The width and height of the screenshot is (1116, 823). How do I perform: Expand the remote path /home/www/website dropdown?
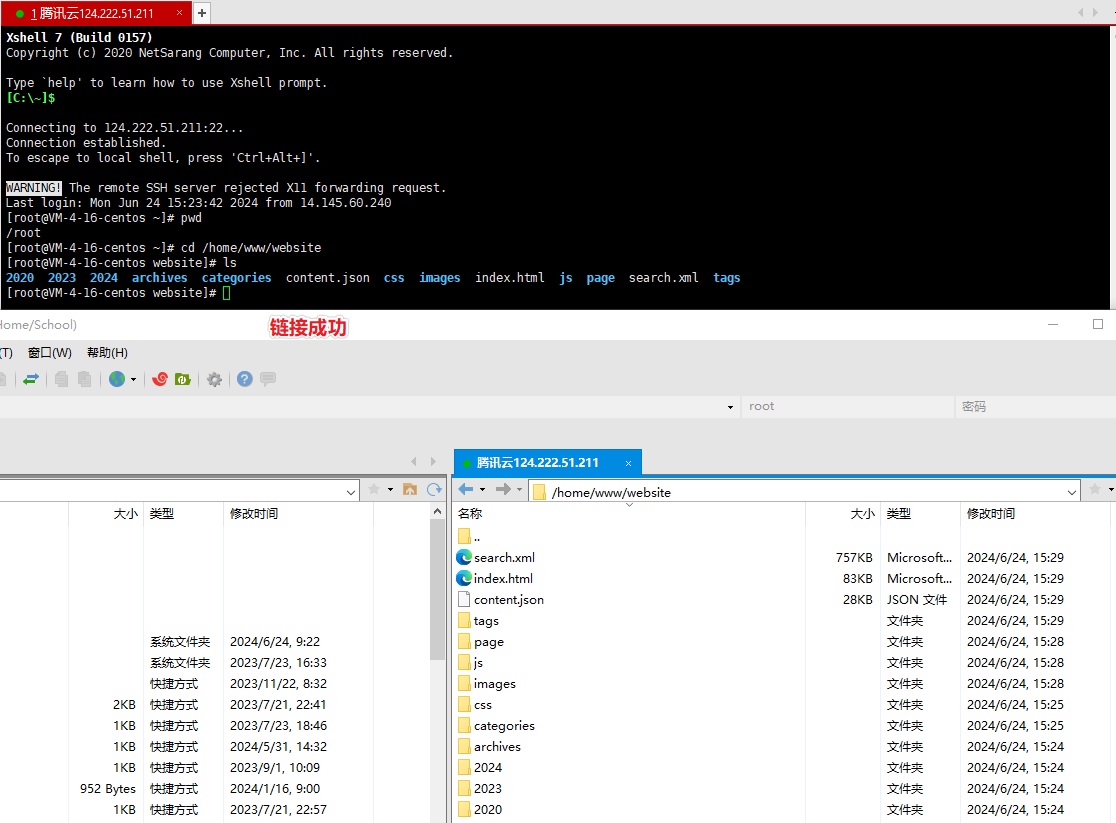1072,492
